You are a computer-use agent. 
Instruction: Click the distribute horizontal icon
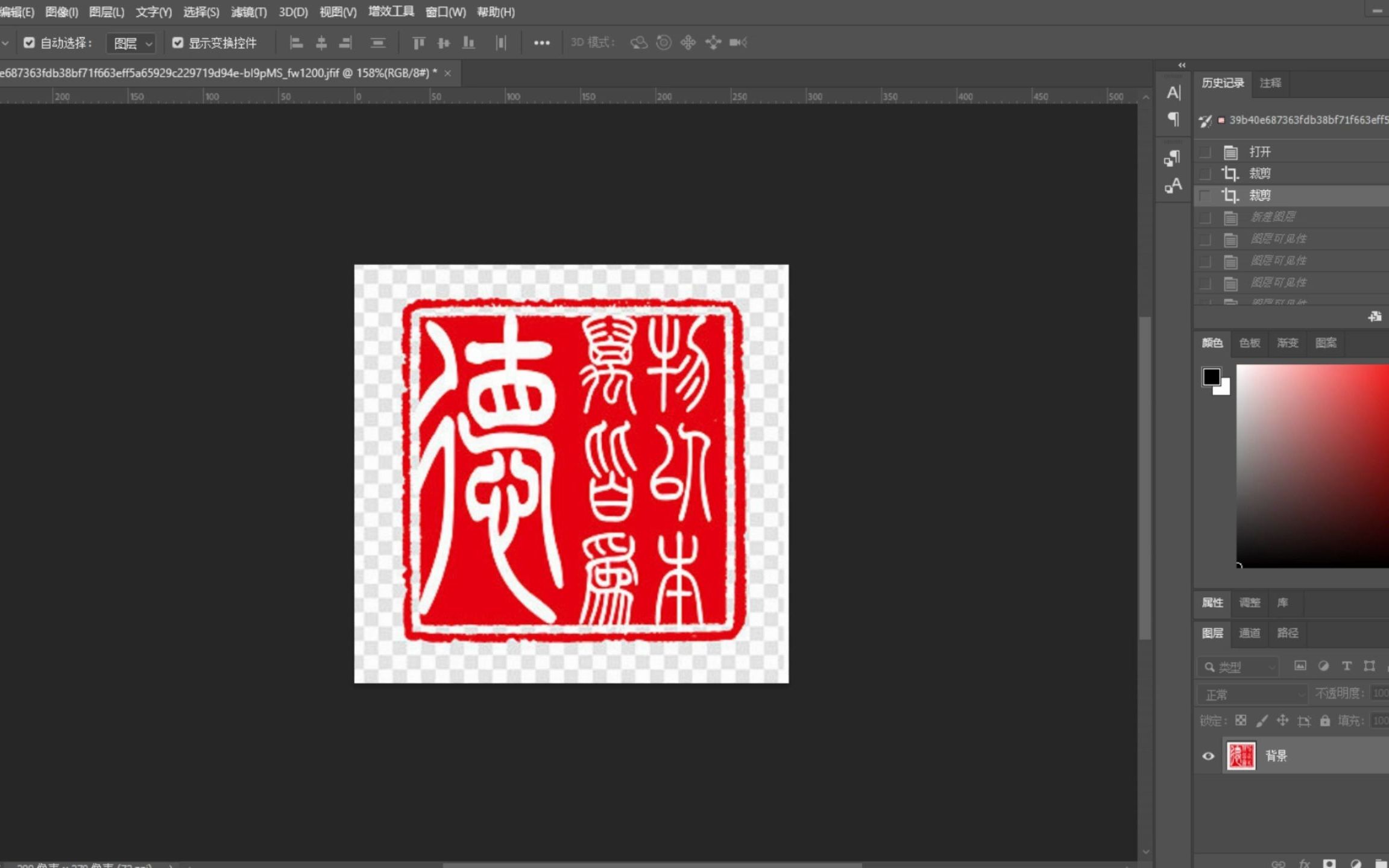[x=500, y=42]
